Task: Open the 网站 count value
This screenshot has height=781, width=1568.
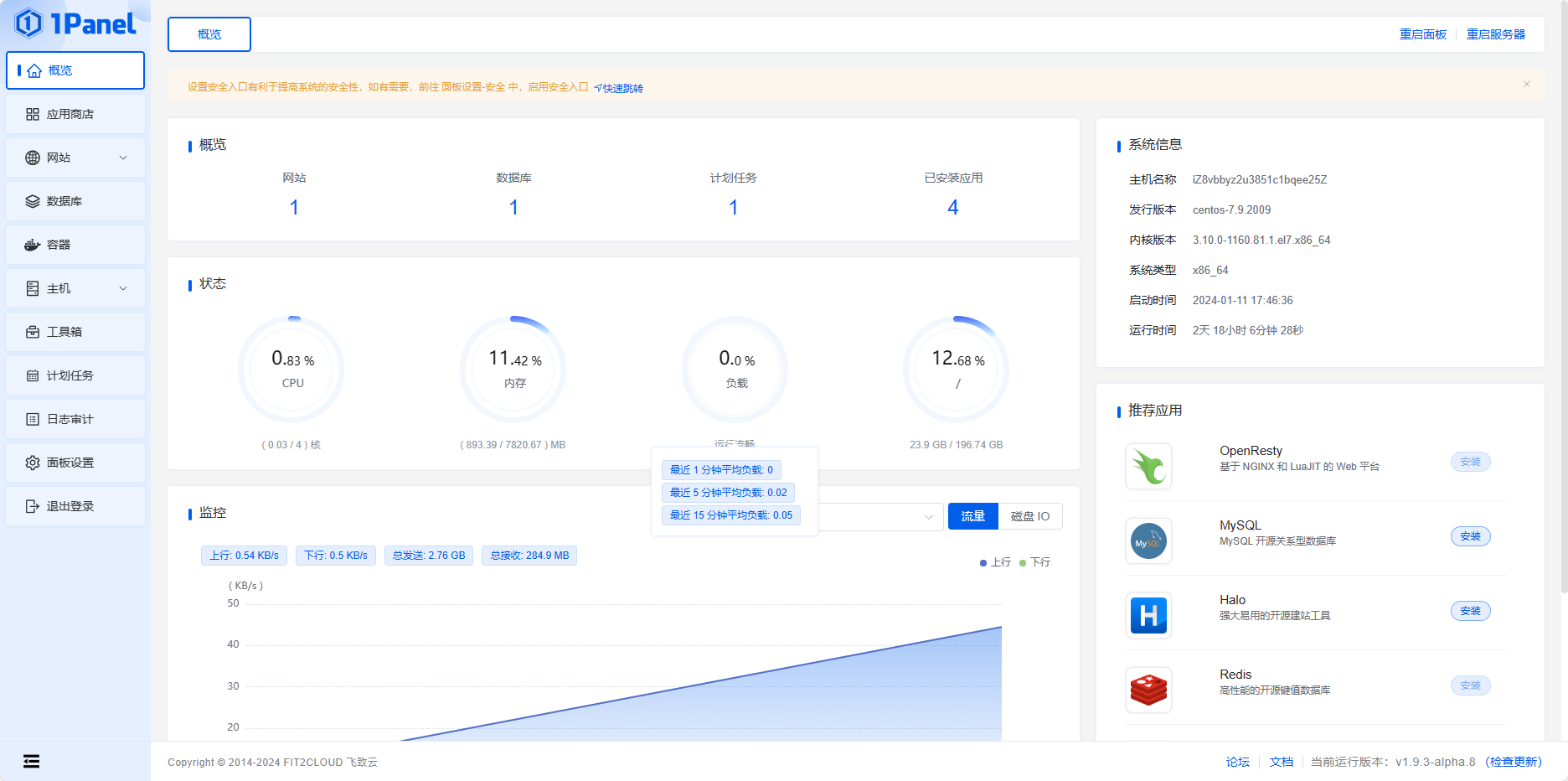Action: [x=294, y=207]
